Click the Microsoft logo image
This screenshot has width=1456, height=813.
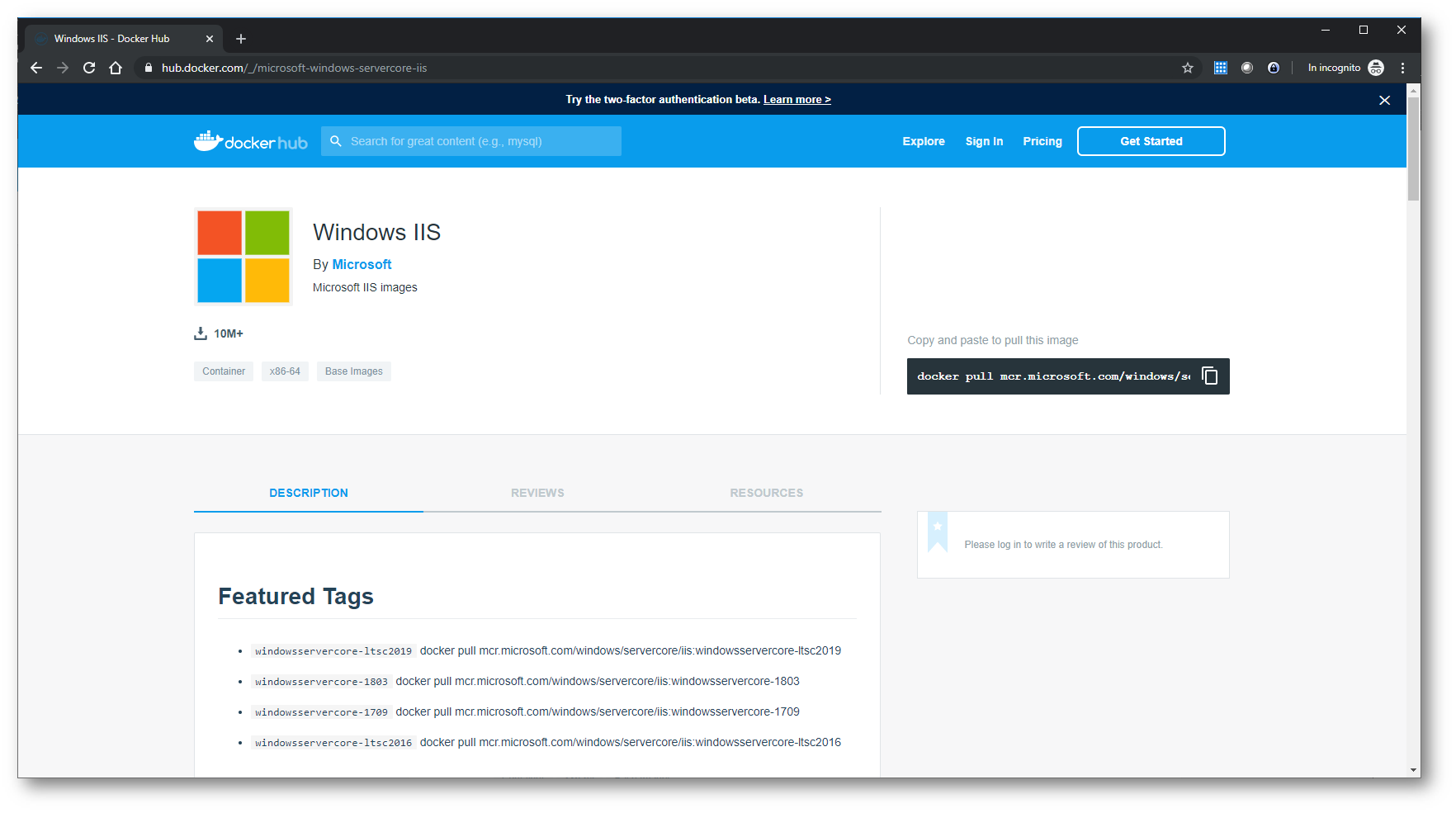pyautogui.click(x=243, y=257)
